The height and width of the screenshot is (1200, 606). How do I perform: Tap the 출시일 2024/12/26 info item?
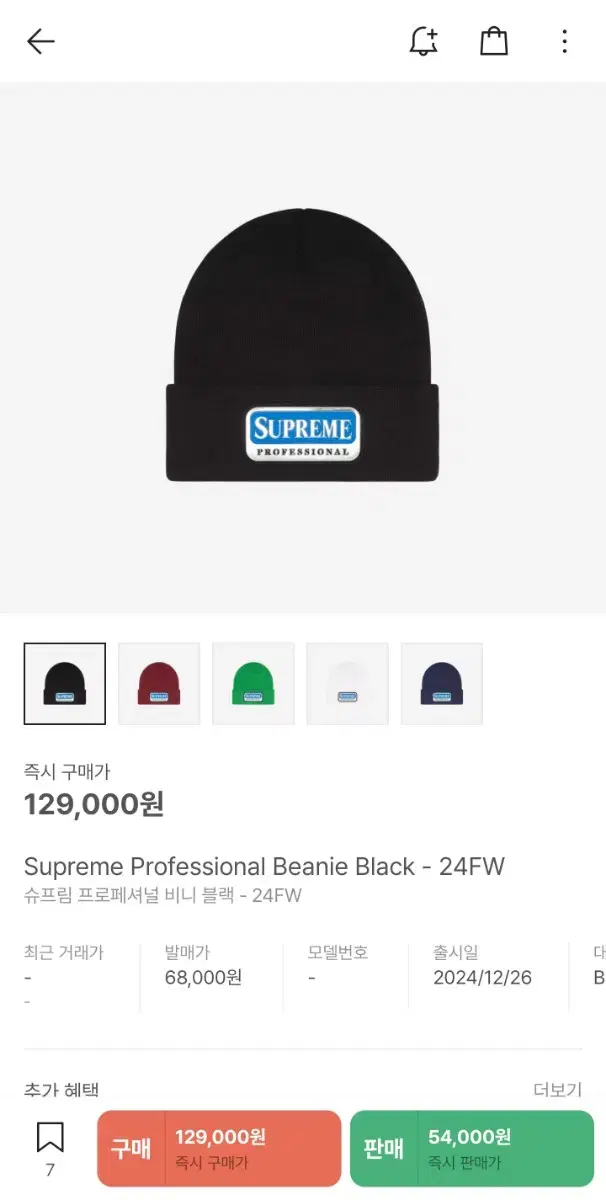pos(482,966)
